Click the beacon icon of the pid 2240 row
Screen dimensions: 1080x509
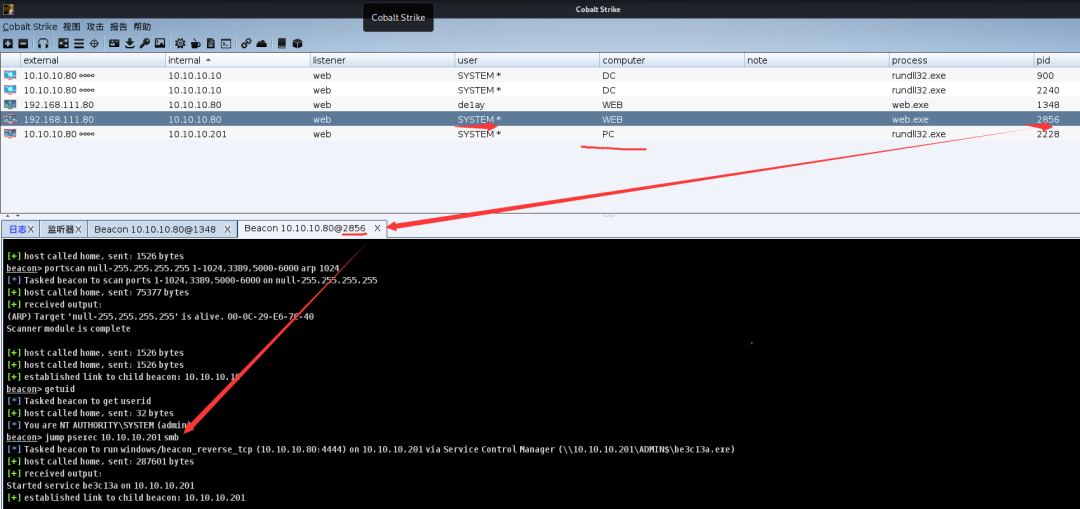10,90
